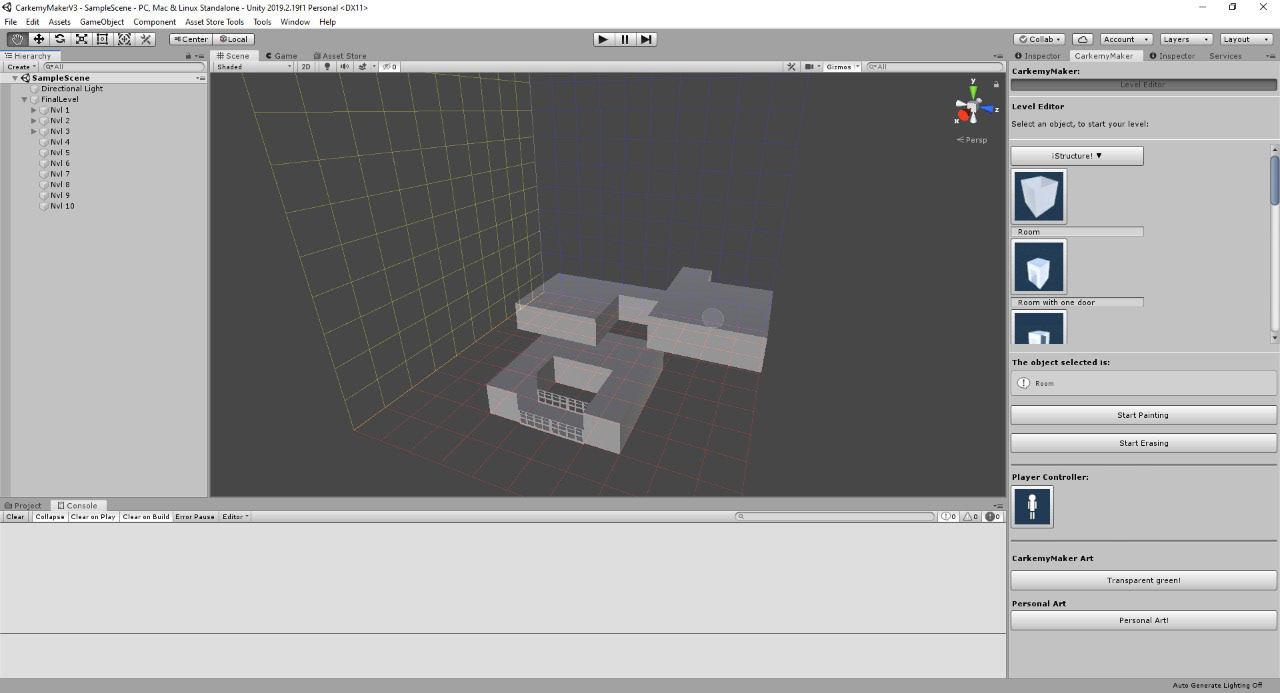Collapse the SampleScene root
The width and height of the screenshot is (1280, 693).
pos(15,78)
